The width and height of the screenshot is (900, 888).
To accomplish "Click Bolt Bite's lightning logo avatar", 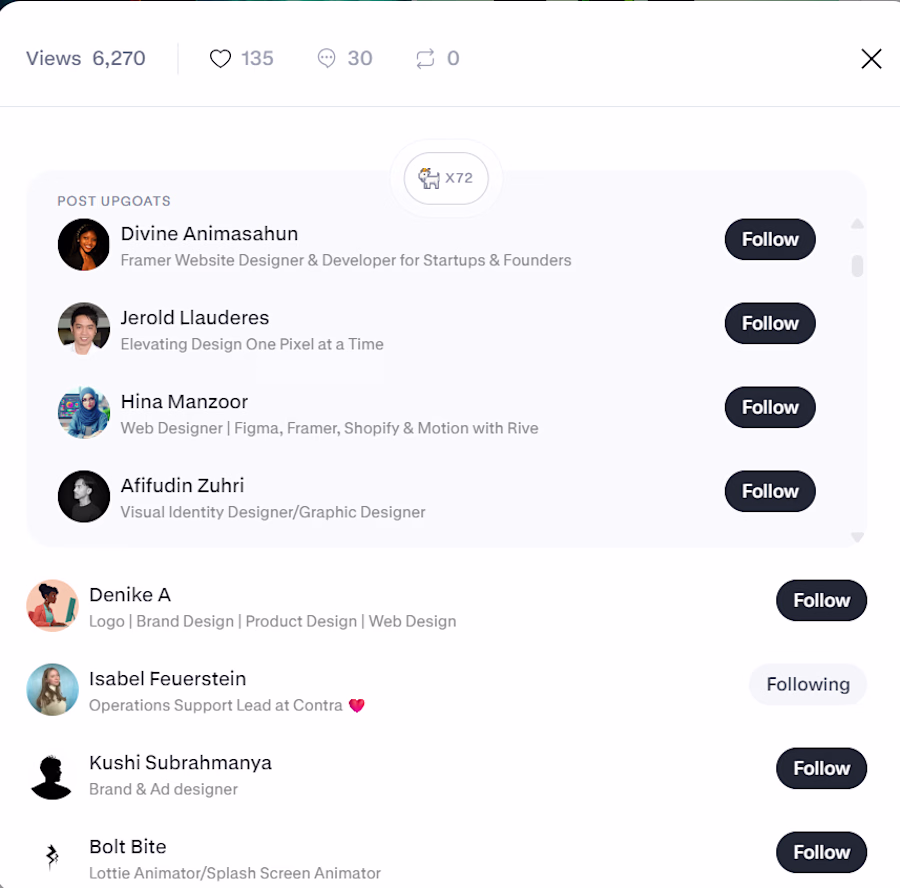I will [x=52, y=857].
